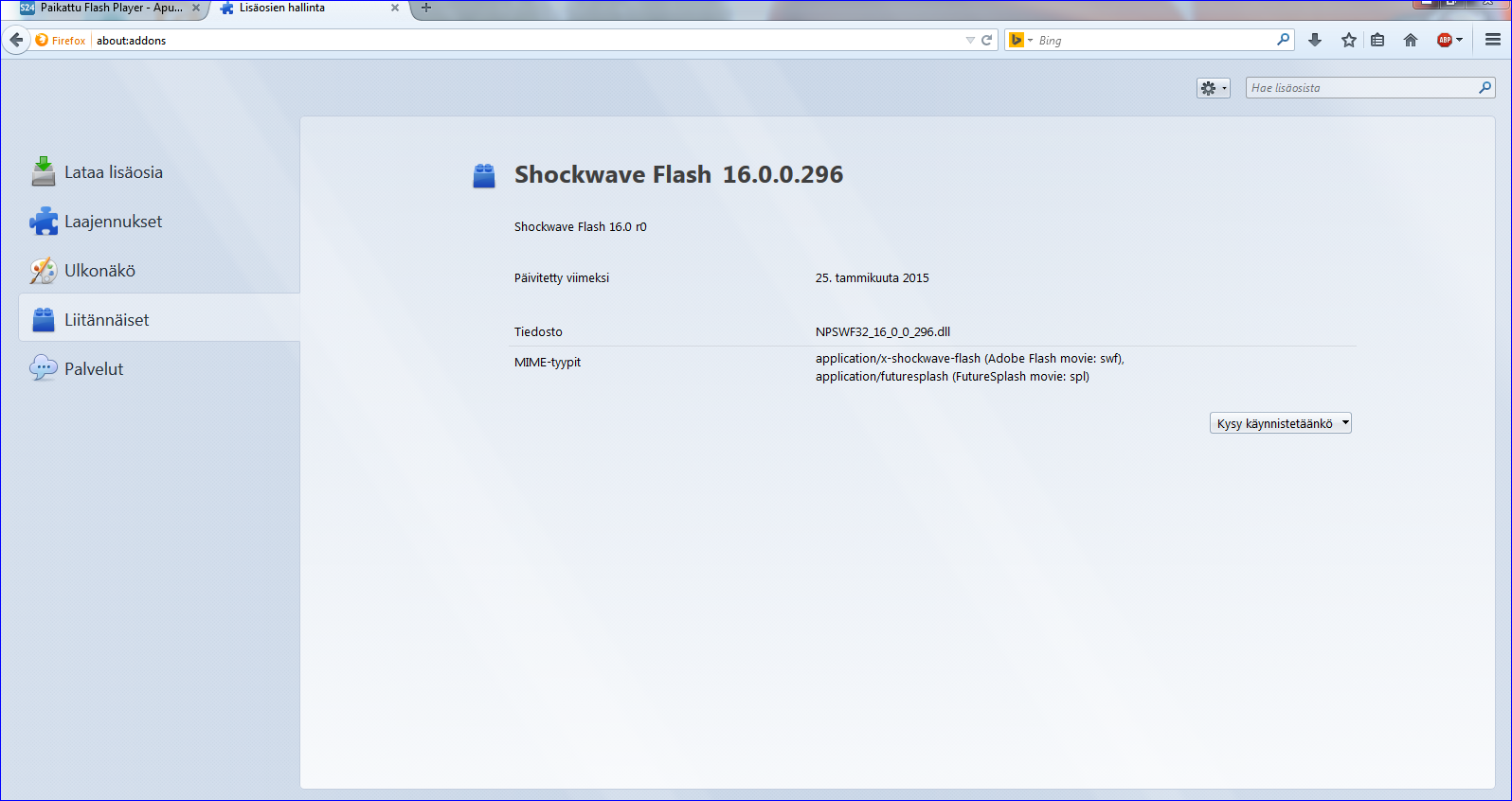Screen dimensions: 1512x801
Task: Open the downloads arrow in the toolbar
Action: [1315, 40]
